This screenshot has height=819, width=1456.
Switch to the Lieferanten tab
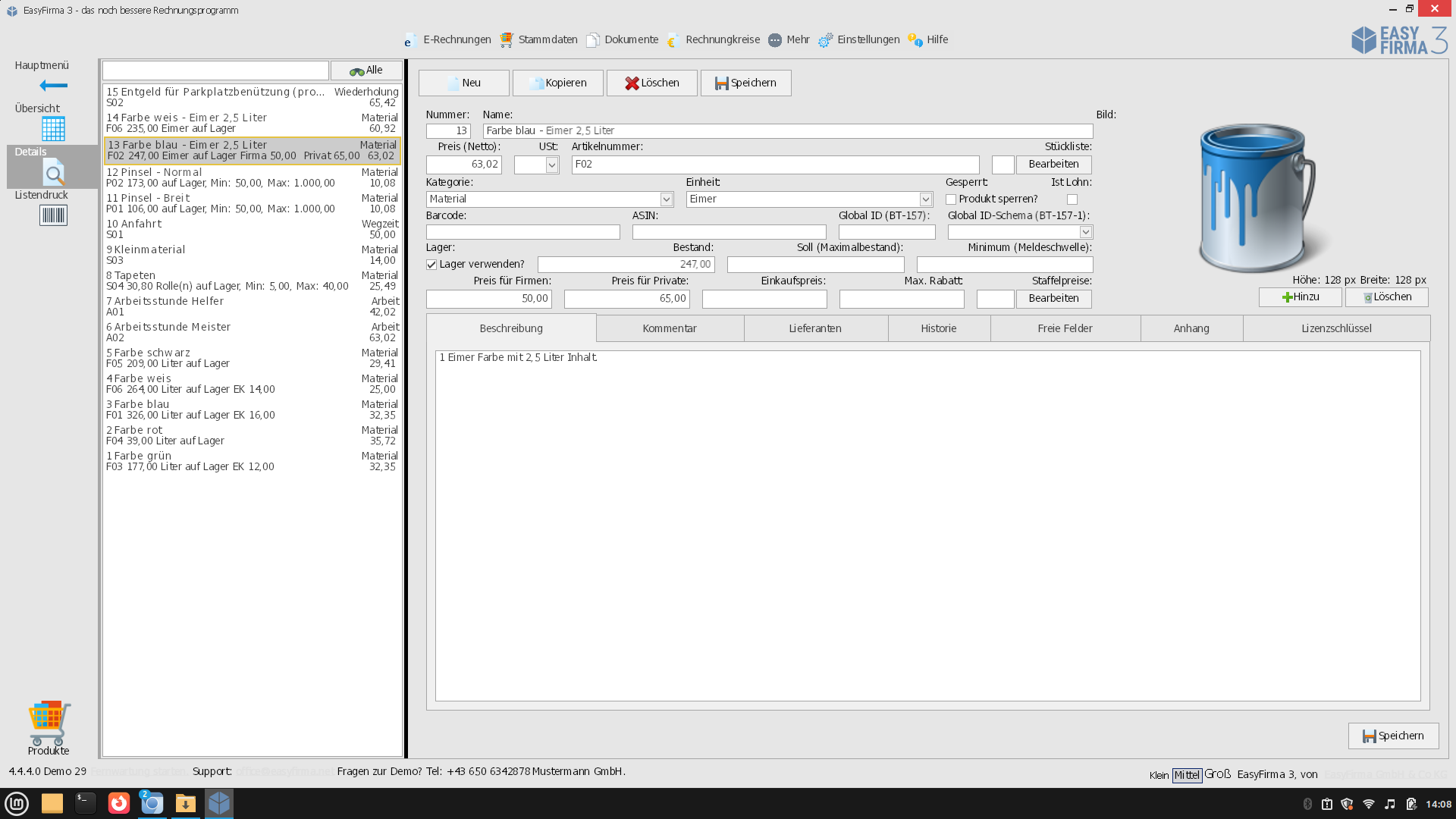[x=815, y=328]
